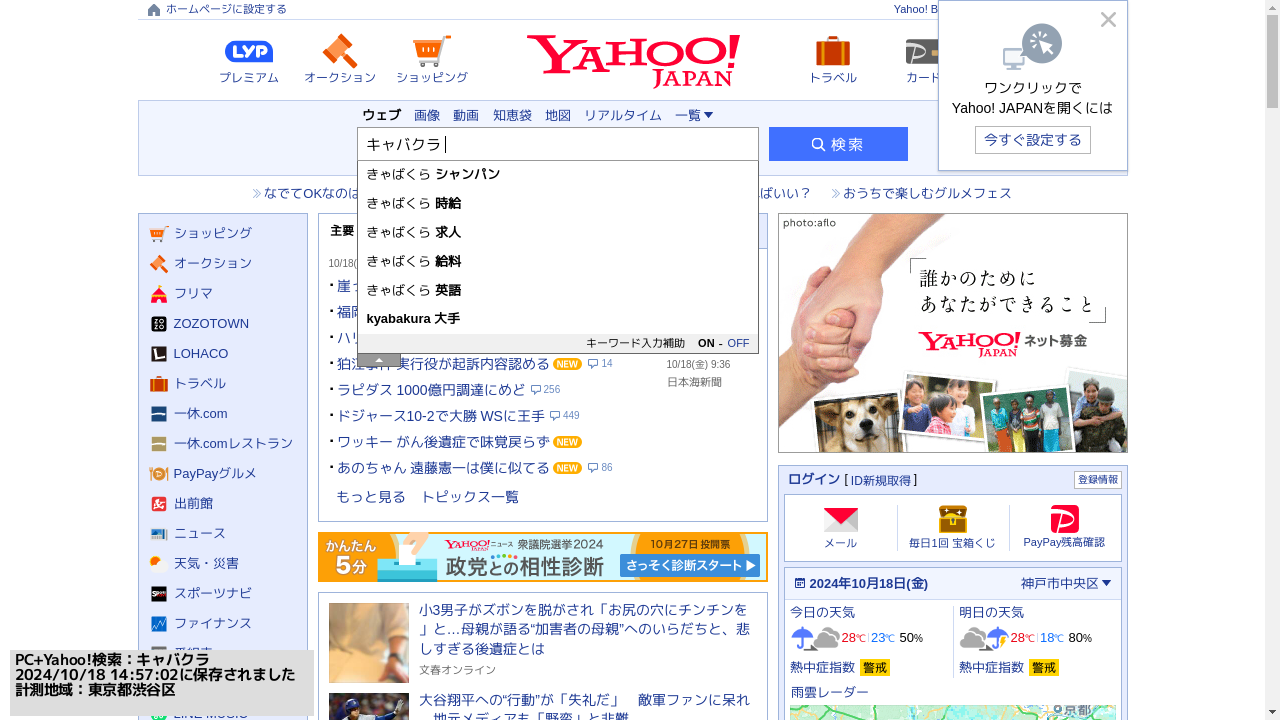Screen dimensions: 1280x720
Task: Click the 政党との相性診断 banner
Action: (x=543, y=557)
